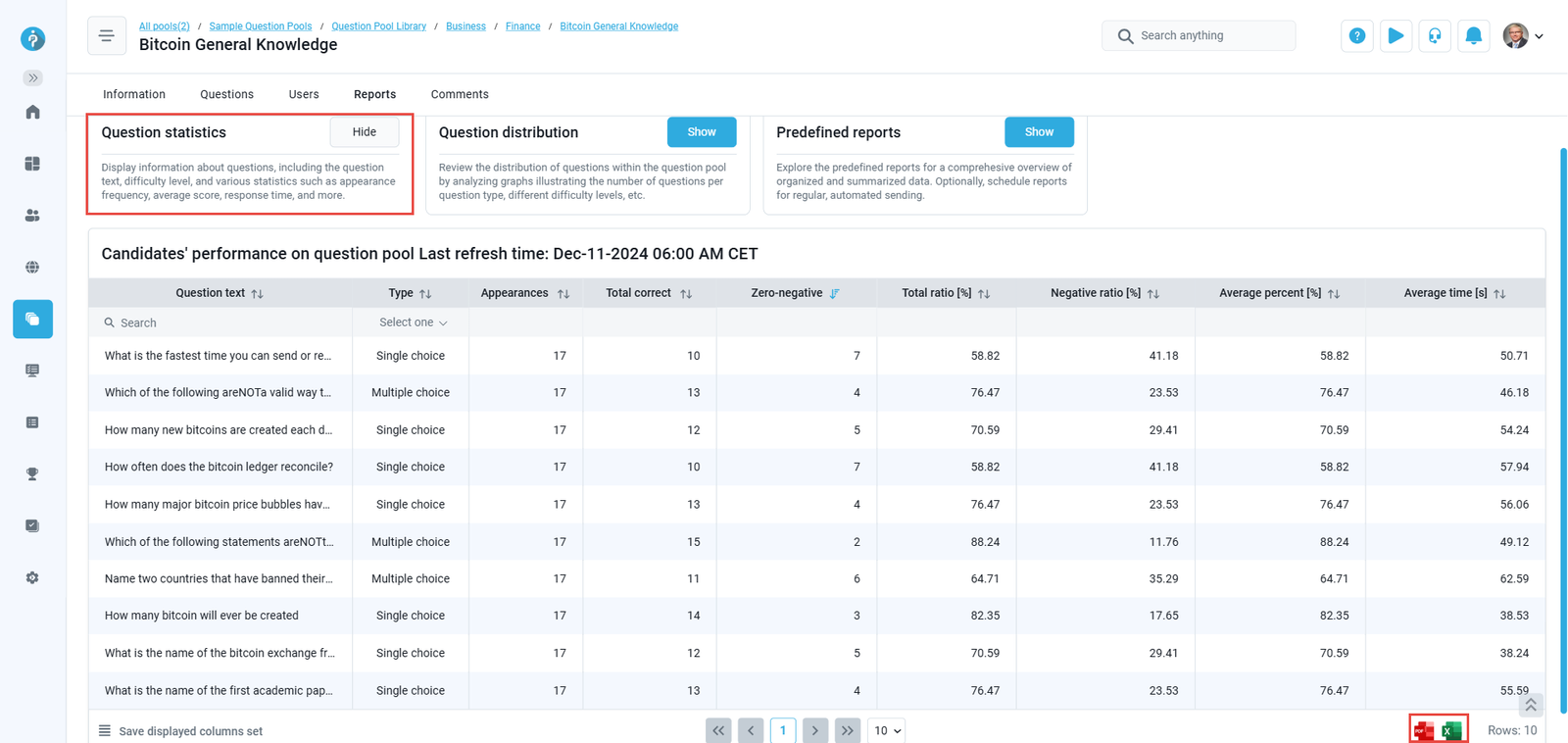Export table with the PDF icon

(1424, 730)
